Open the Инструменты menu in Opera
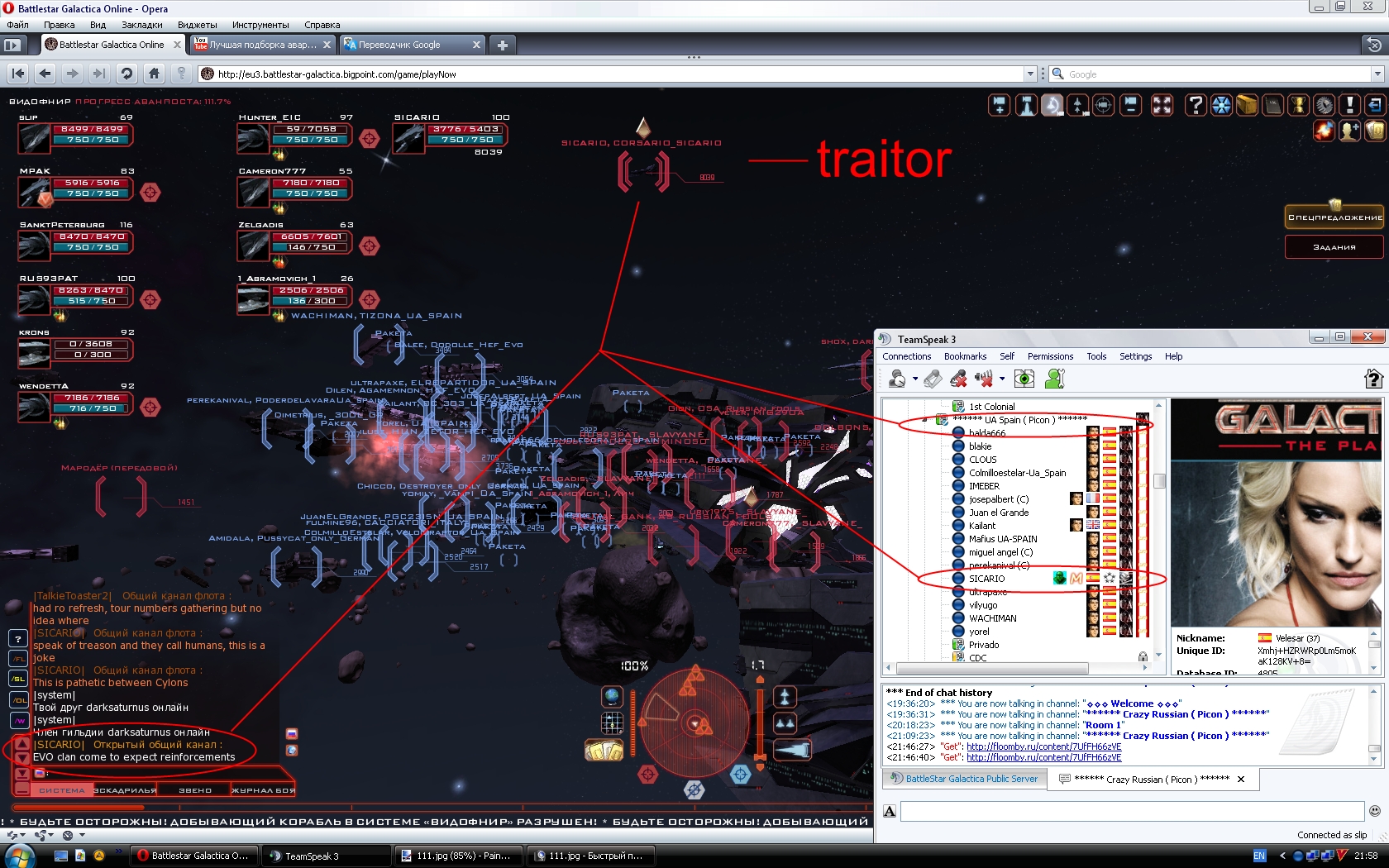Image resolution: width=1389 pixels, height=868 pixels. click(260, 25)
